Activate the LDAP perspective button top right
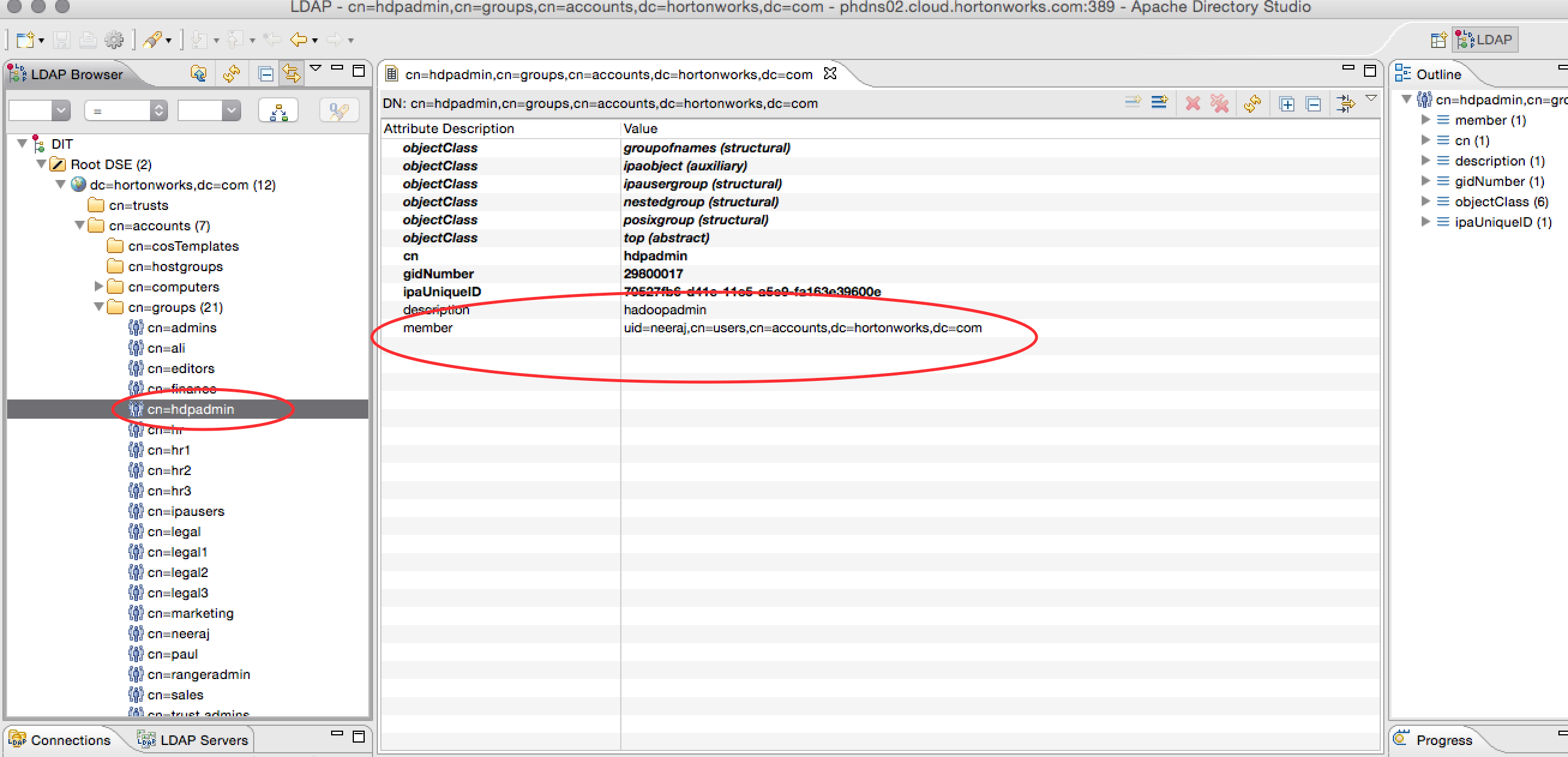The height and width of the screenshot is (757, 1568). 1484,38
